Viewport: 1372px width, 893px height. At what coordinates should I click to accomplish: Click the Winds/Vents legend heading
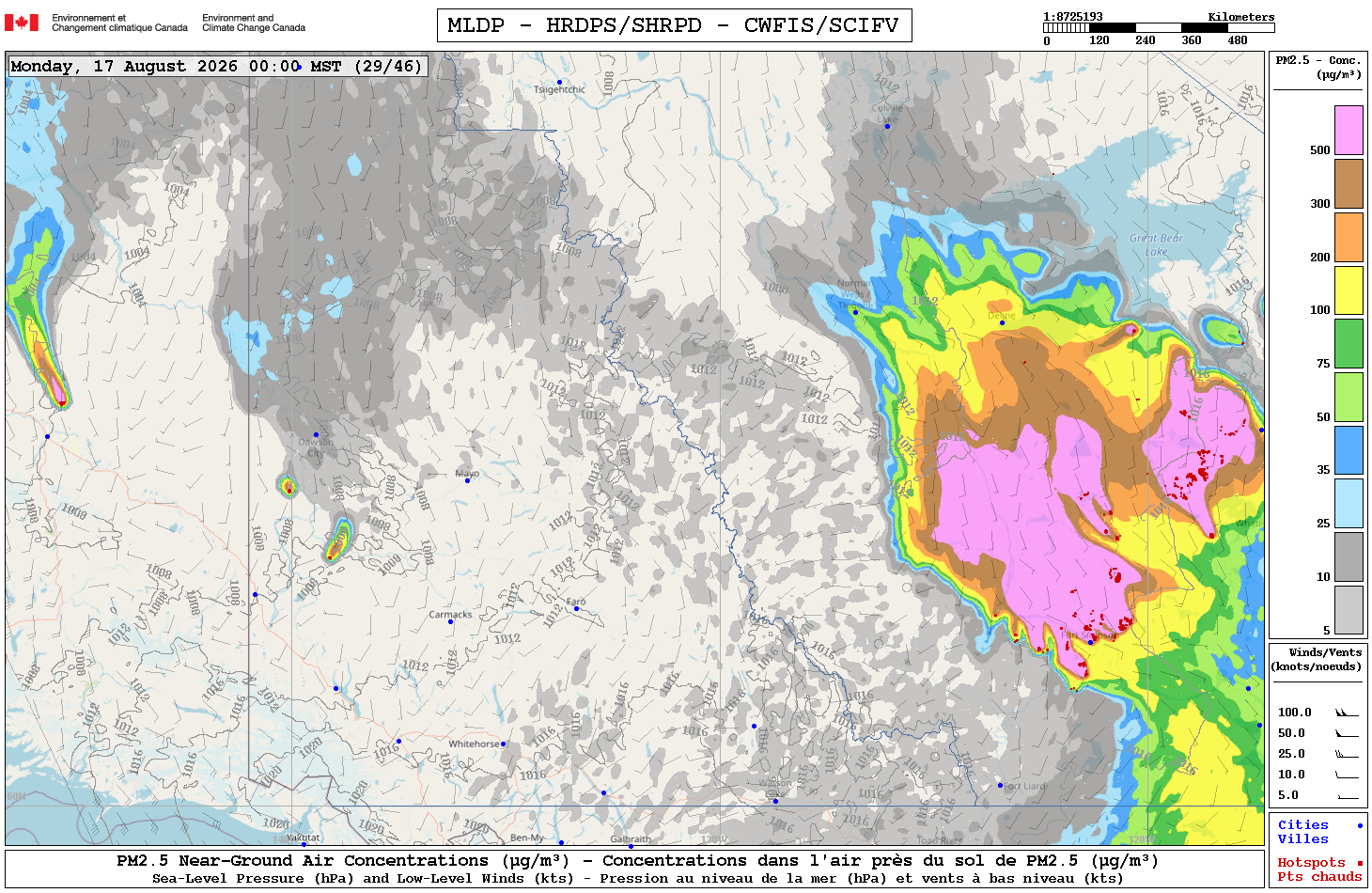click(x=1317, y=659)
